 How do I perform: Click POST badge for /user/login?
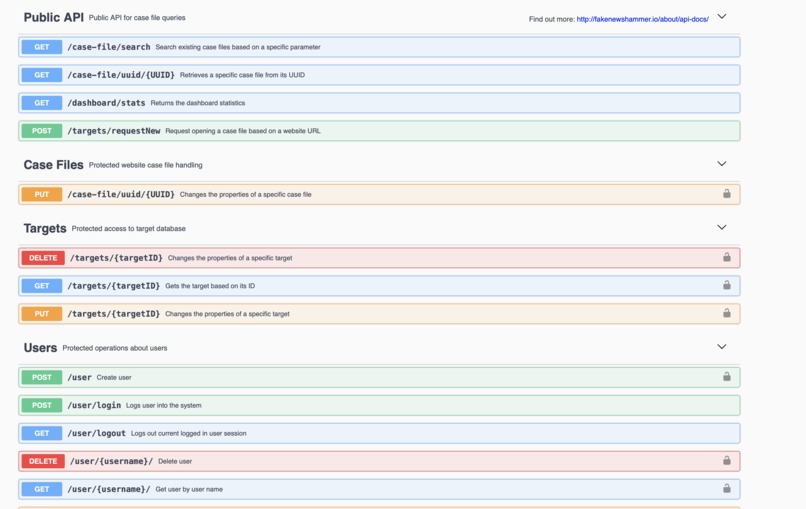42,405
